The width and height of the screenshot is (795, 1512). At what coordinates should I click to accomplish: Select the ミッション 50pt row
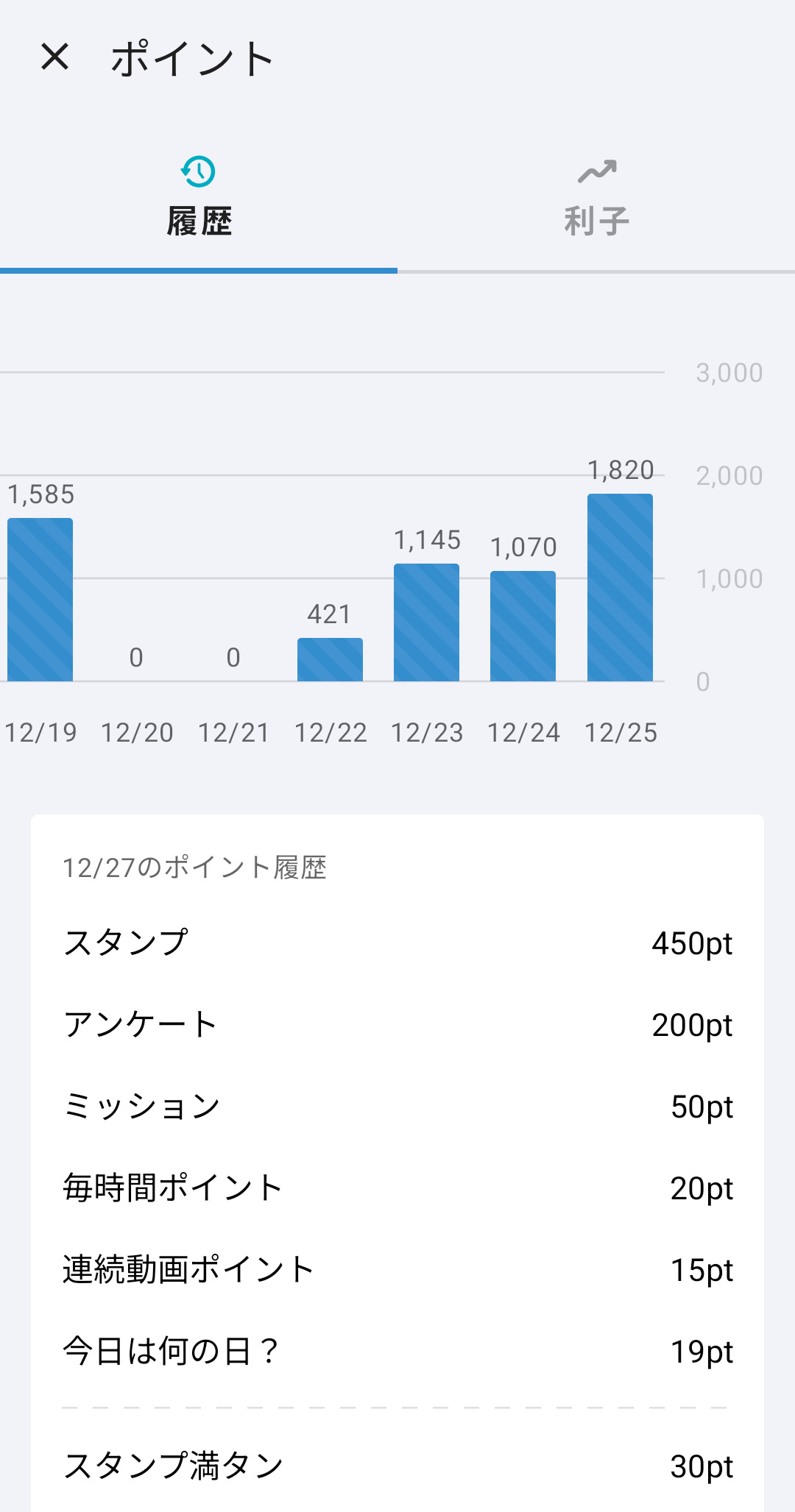click(x=397, y=1107)
